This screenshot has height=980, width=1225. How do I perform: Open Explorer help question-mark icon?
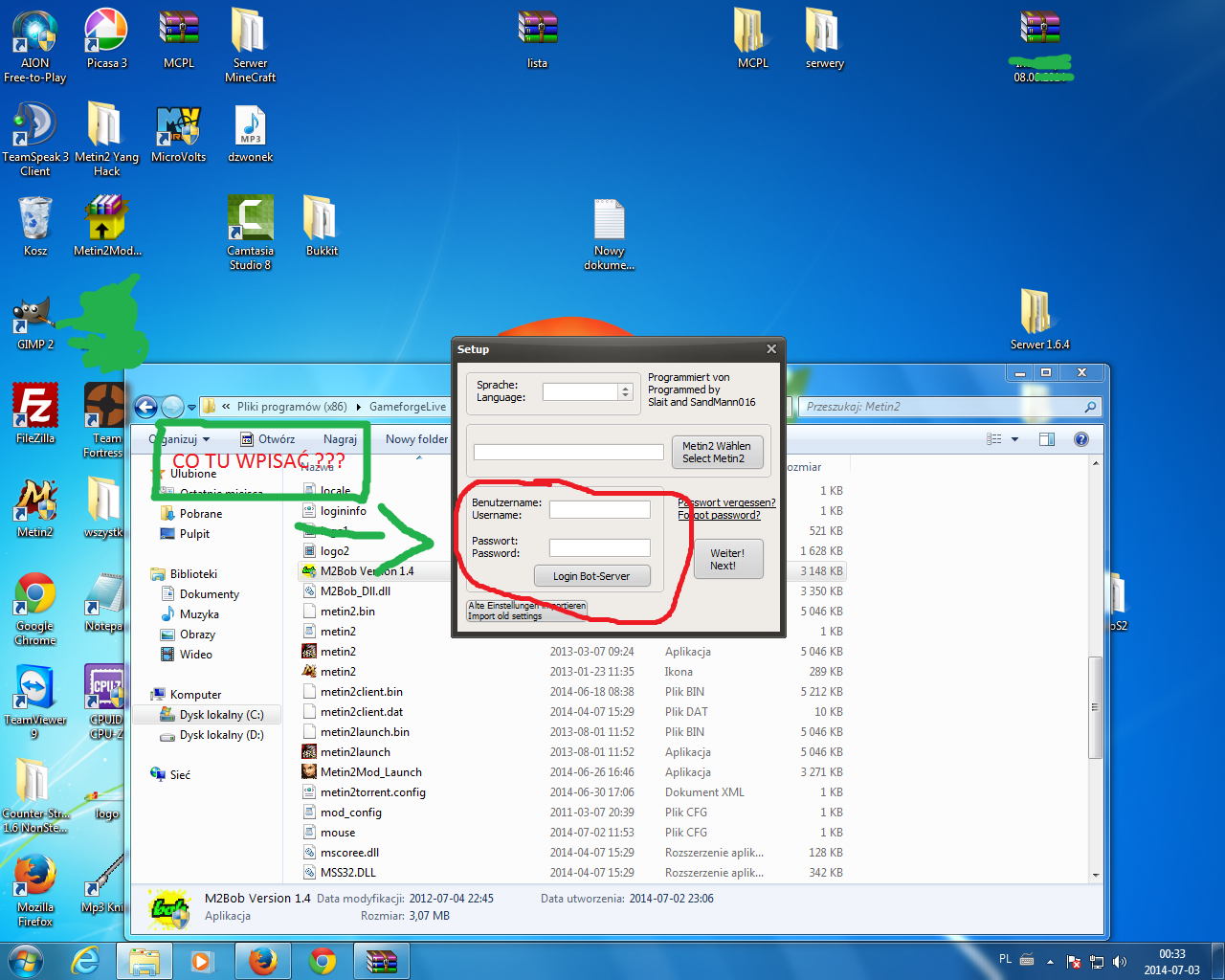(1081, 439)
